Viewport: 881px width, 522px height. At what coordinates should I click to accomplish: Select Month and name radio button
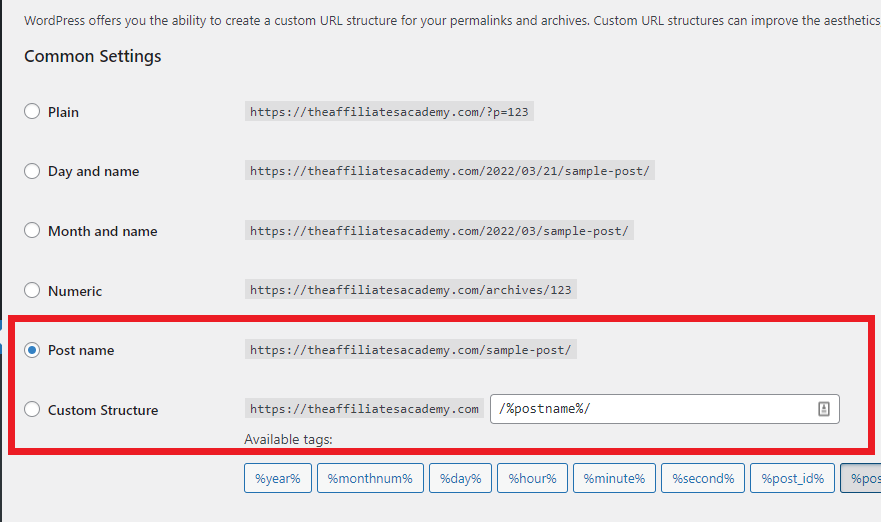[32, 231]
